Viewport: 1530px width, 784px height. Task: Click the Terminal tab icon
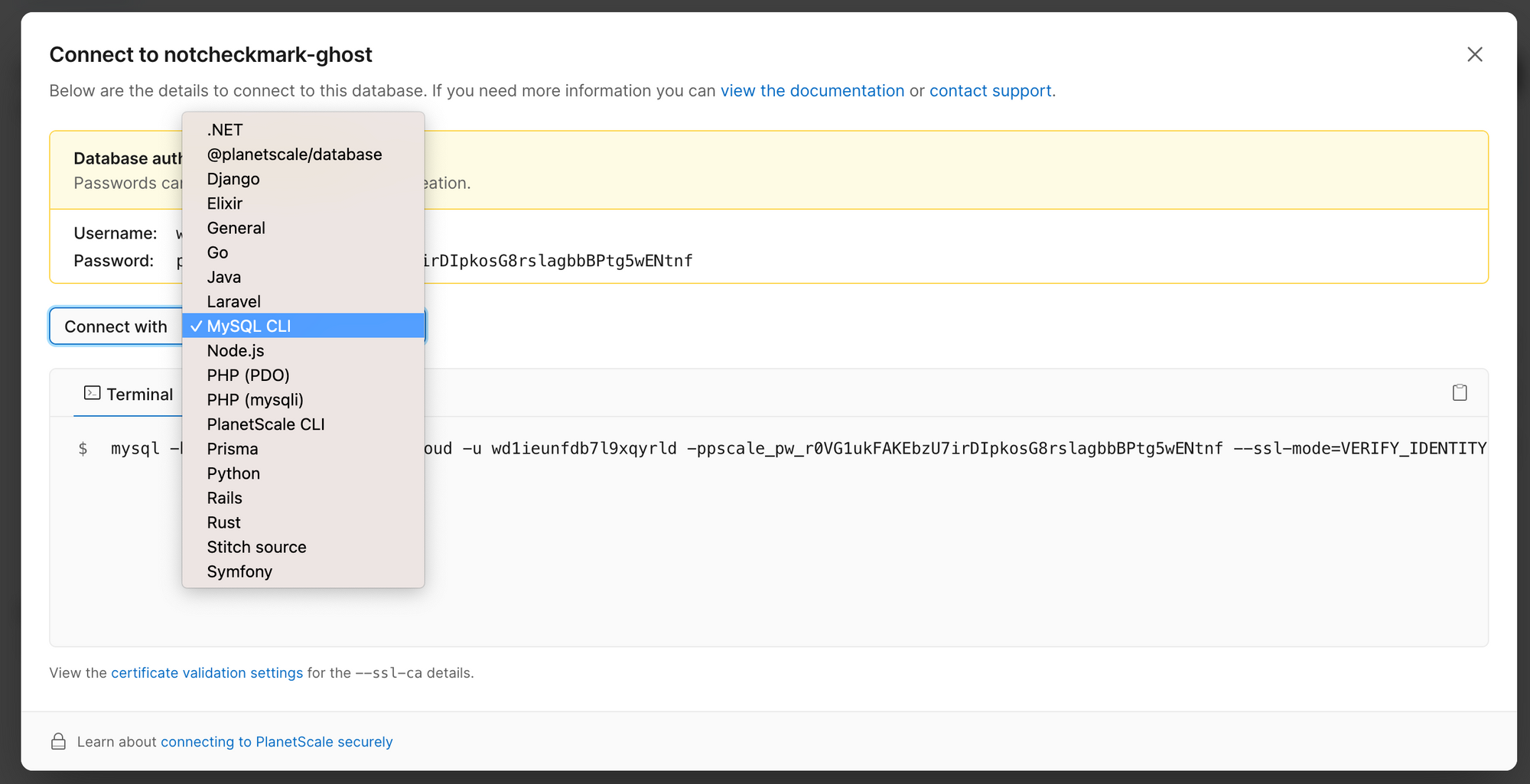coord(93,393)
